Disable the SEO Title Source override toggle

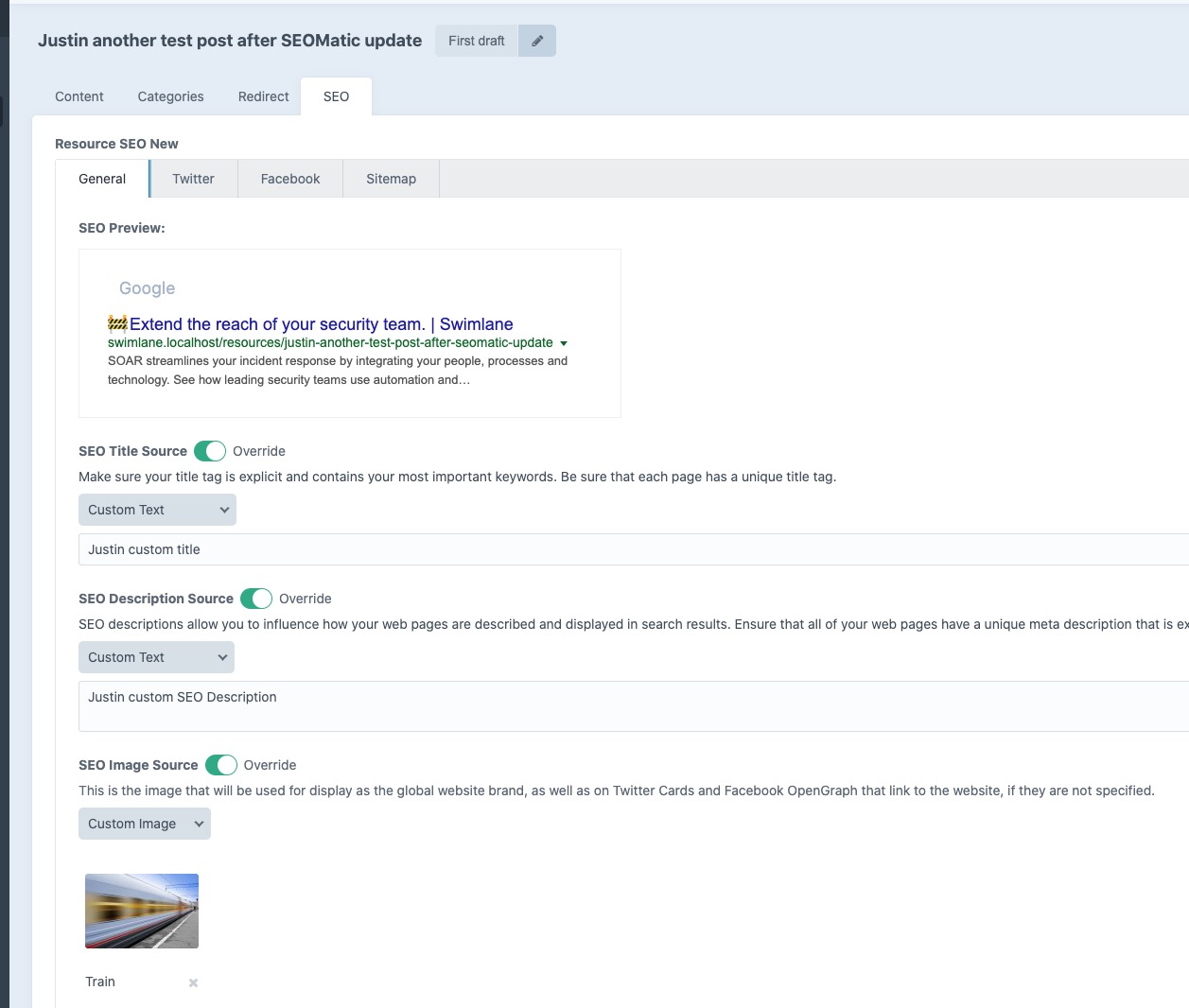tap(210, 451)
